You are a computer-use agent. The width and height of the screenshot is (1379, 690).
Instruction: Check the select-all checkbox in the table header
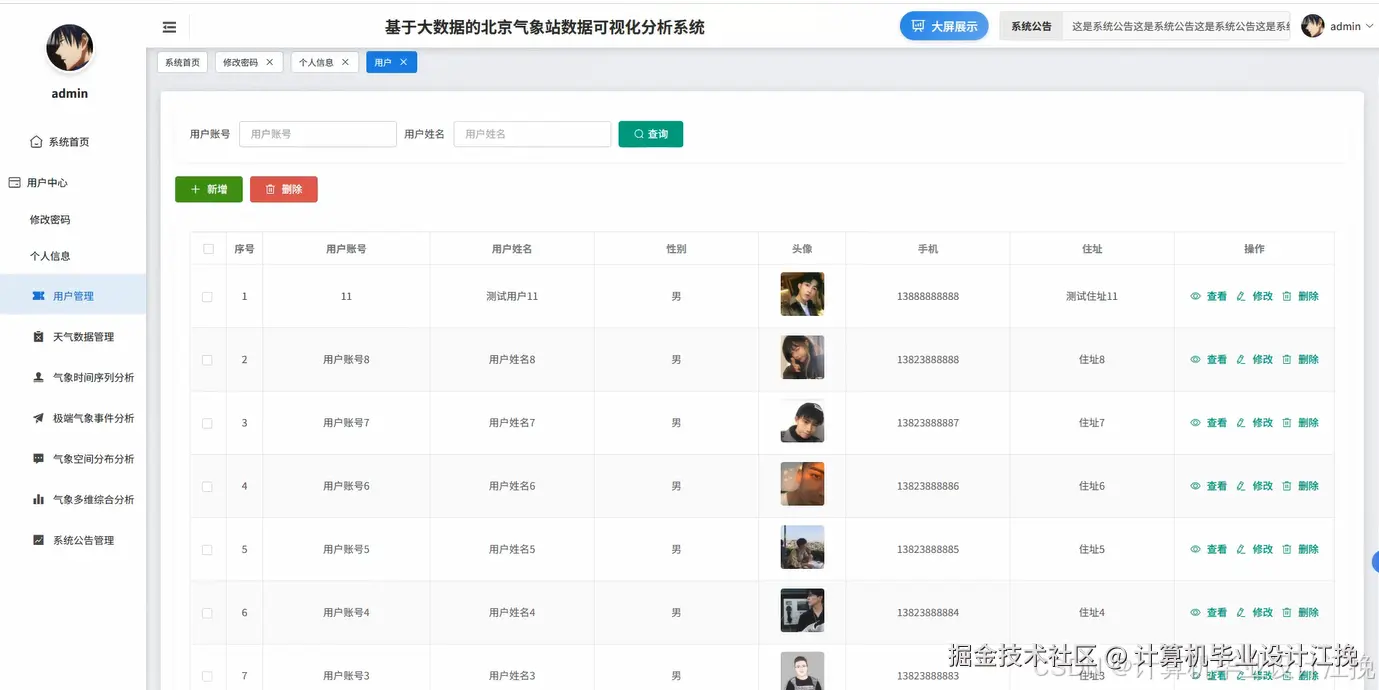tap(207, 248)
